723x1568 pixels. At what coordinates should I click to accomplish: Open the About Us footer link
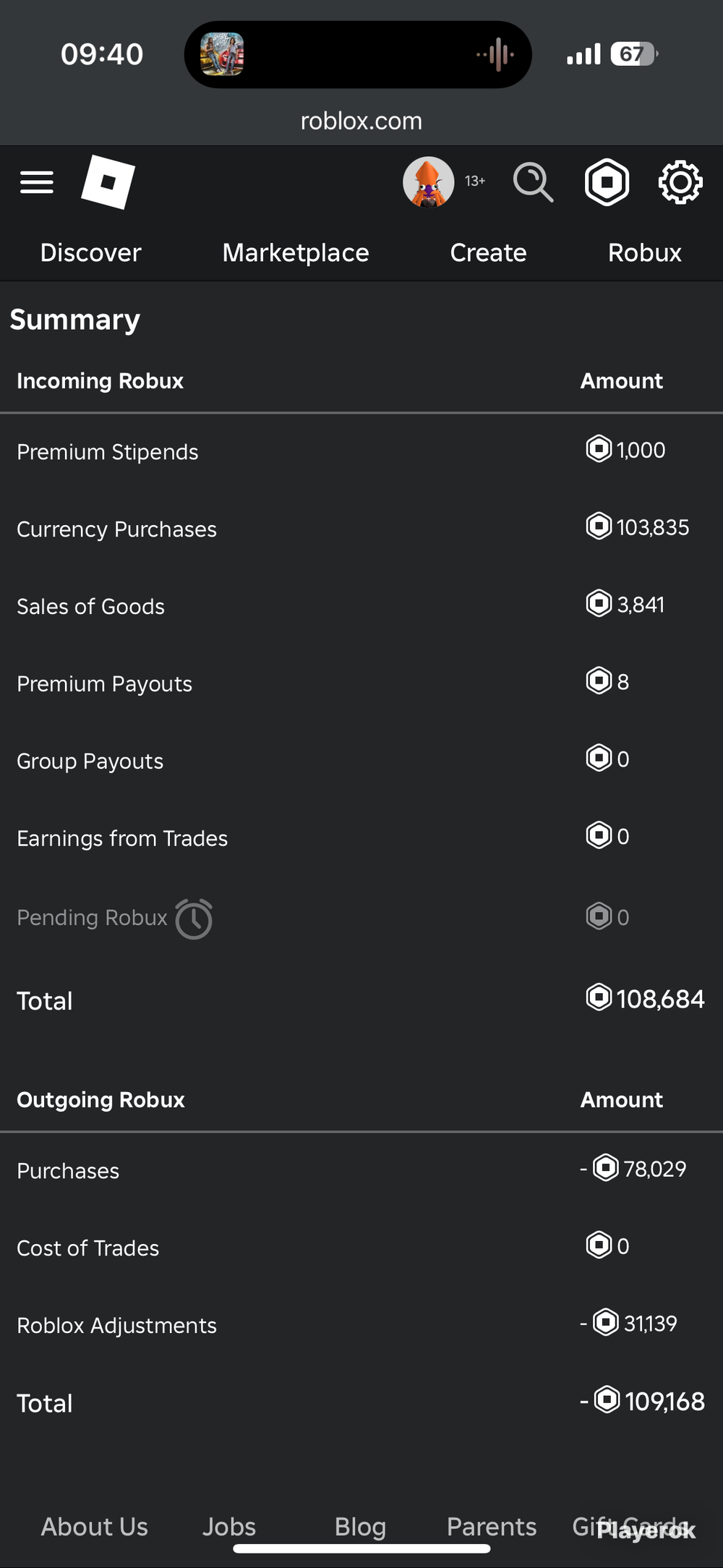(94, 1526)
